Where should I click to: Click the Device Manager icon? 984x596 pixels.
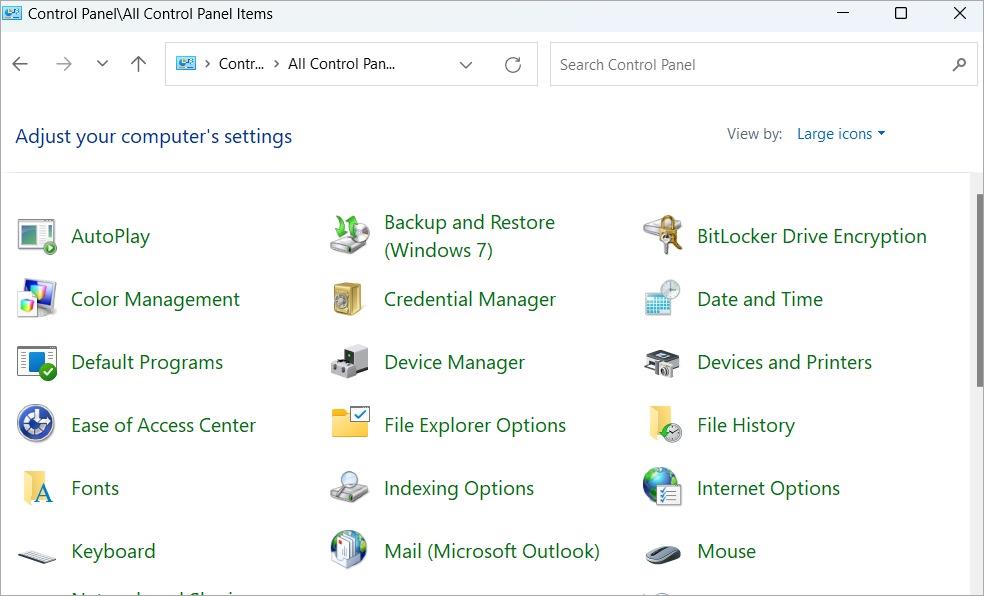[350, 361]
